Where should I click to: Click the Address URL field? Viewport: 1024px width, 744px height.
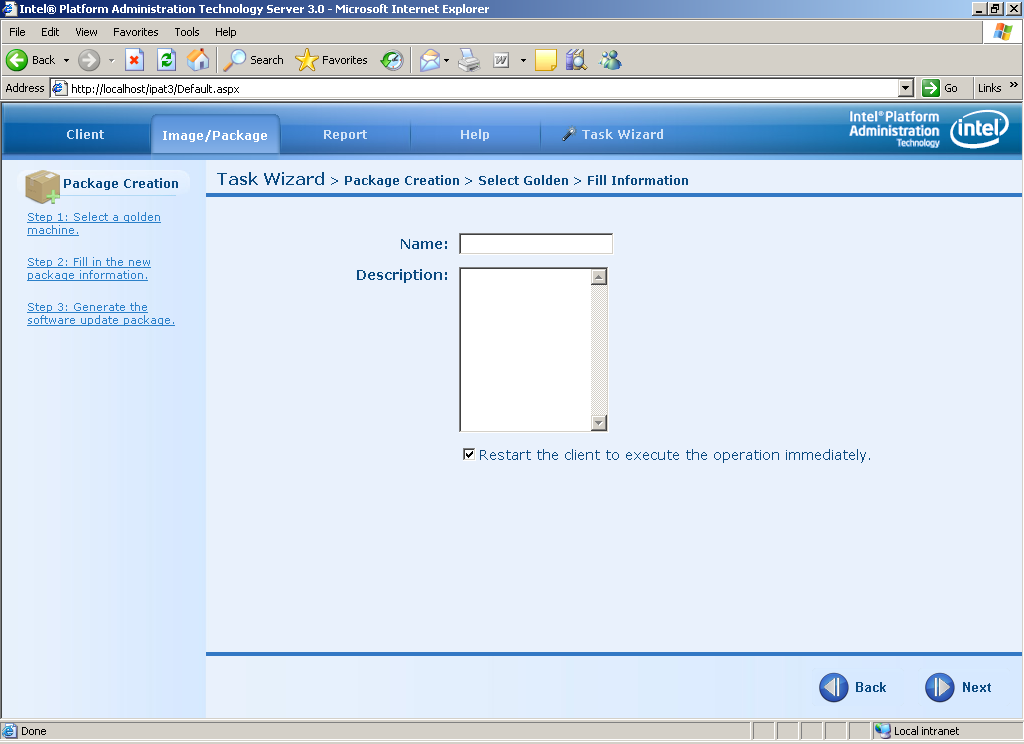[483, 88]
